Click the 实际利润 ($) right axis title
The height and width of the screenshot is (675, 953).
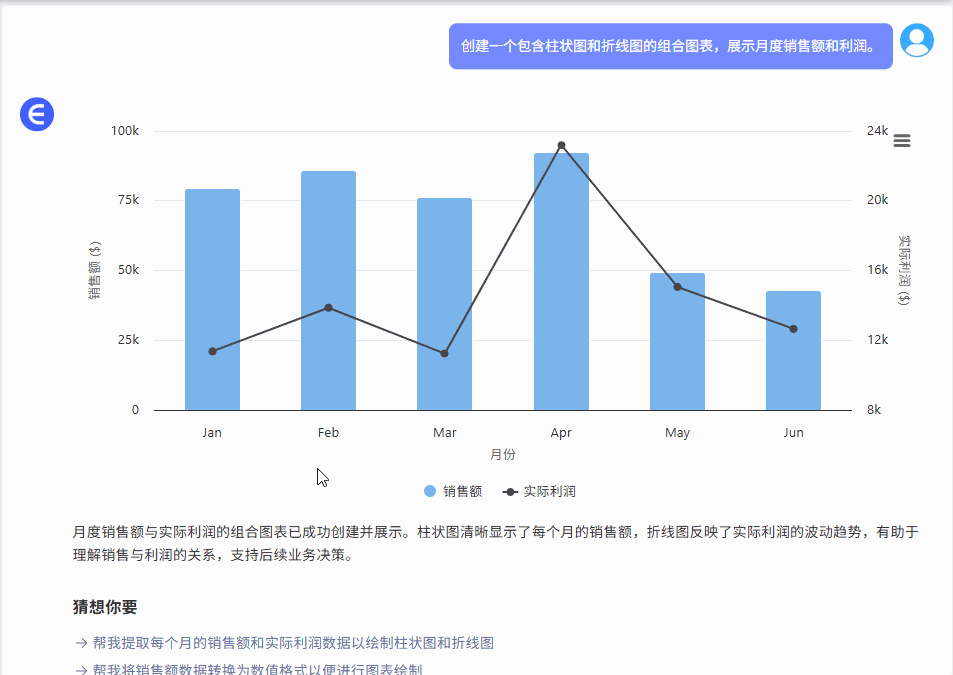click(904, 270)
